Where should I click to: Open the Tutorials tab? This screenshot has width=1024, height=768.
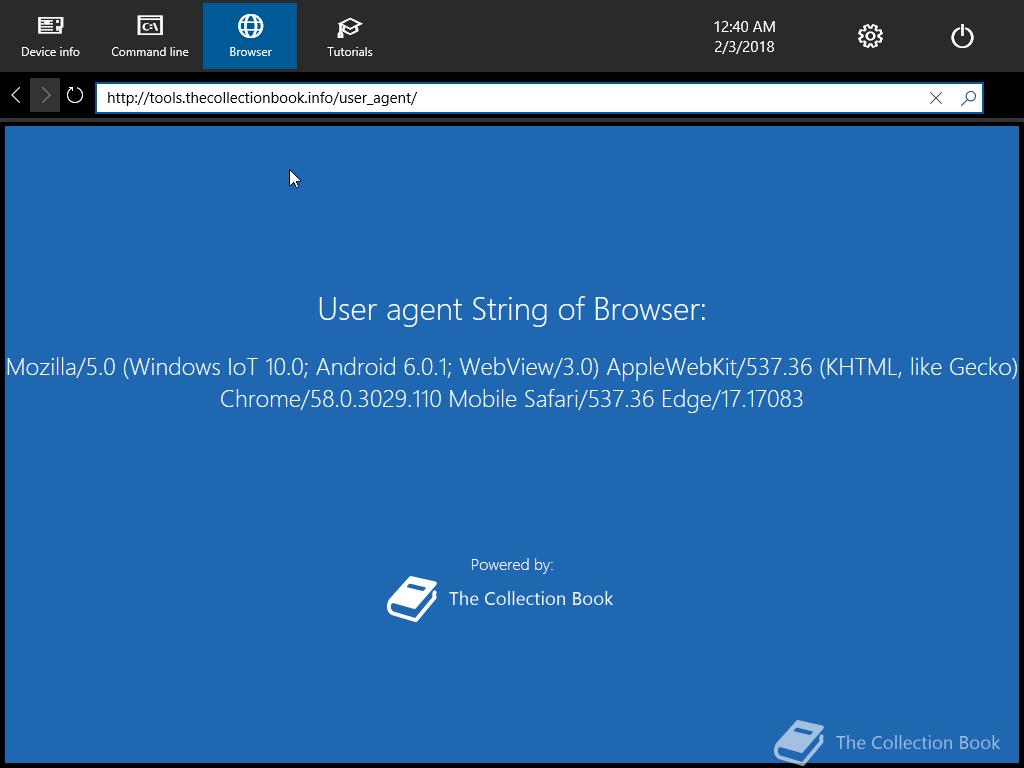pos(349,36)
